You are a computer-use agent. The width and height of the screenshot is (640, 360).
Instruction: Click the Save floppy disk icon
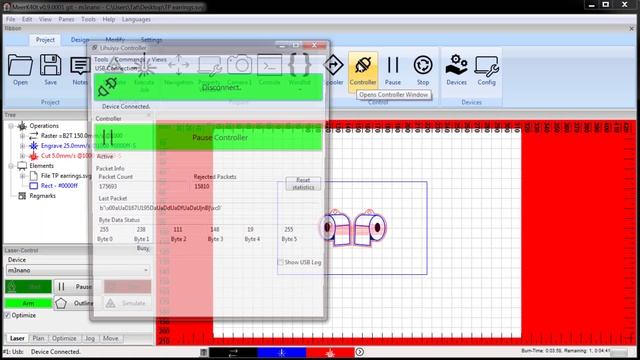(51, 65)
